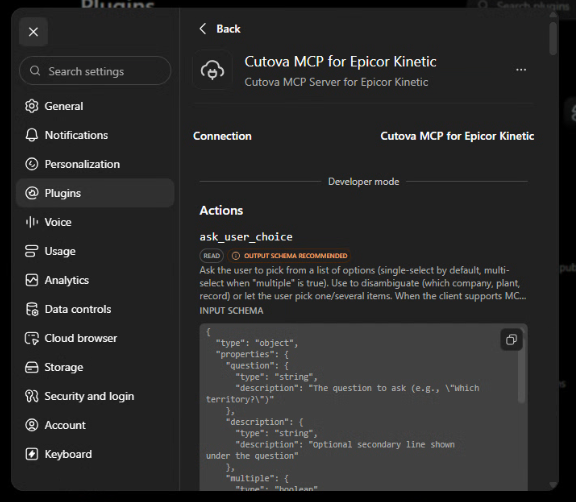
Task: Click the truncated ask_user_choice description text
Action: click(363, 283)
